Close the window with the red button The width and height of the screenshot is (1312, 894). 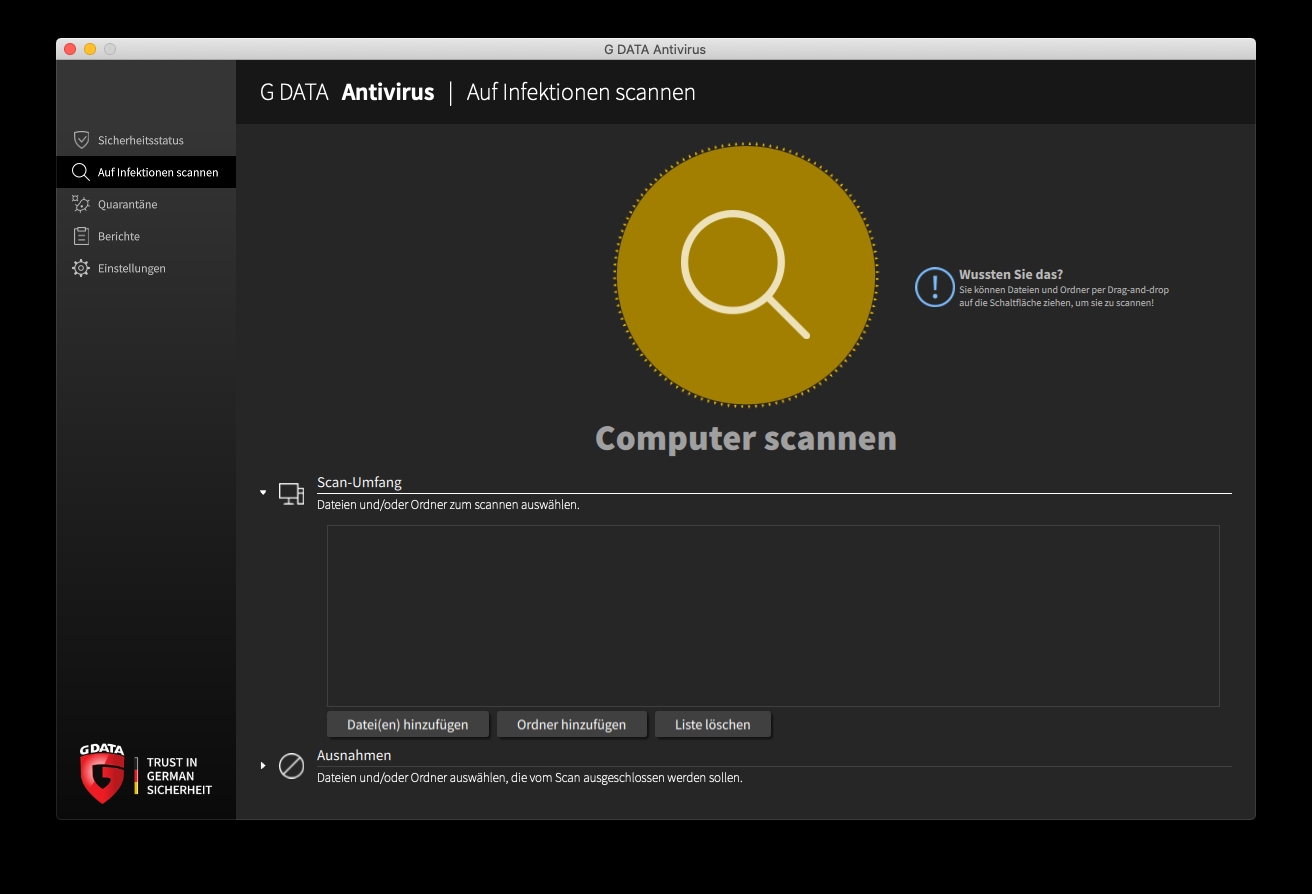pos(70,49)
